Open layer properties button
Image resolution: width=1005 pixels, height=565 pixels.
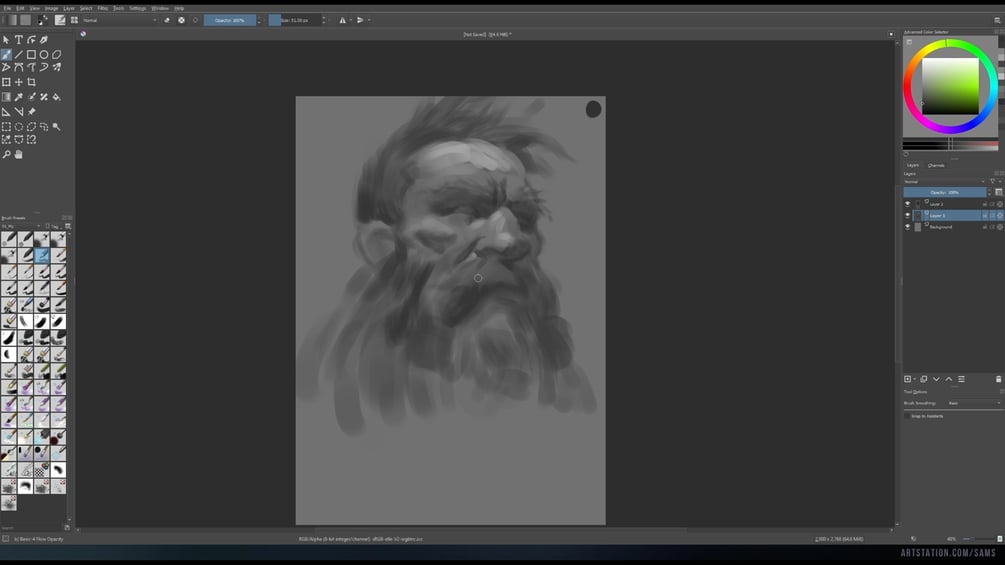point(961,379)
